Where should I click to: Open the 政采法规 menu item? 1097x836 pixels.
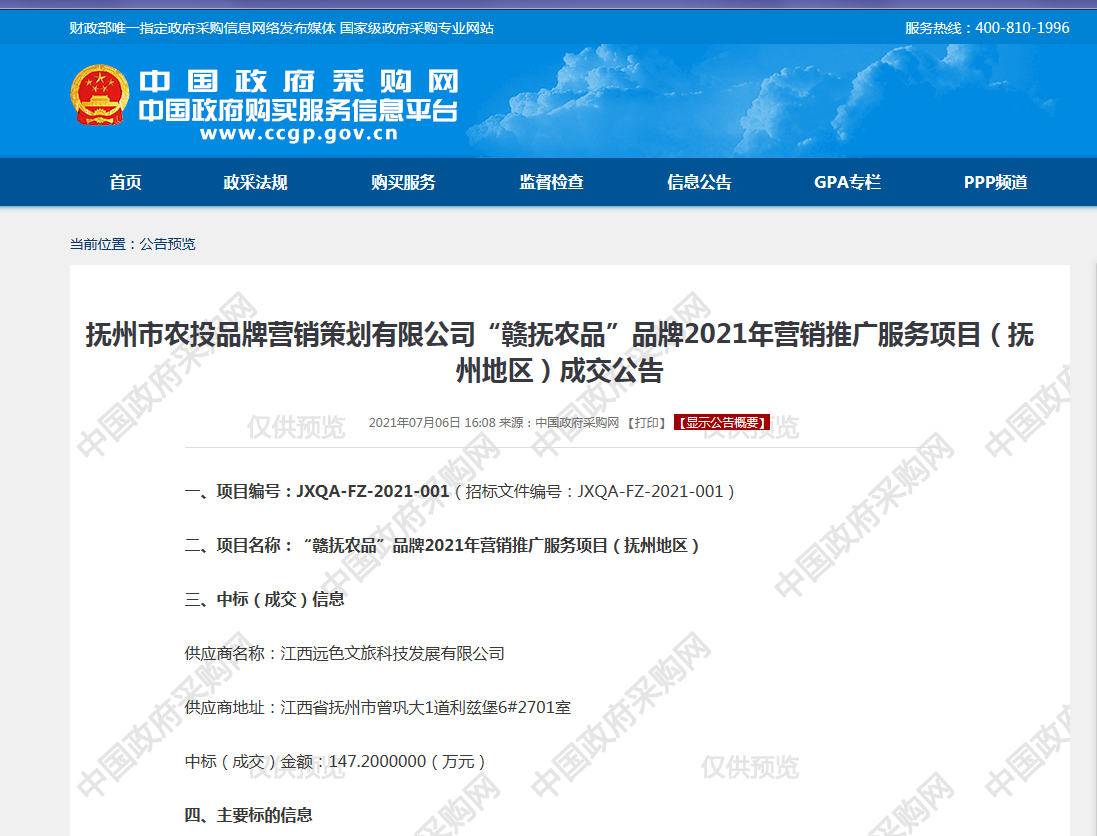255,182
